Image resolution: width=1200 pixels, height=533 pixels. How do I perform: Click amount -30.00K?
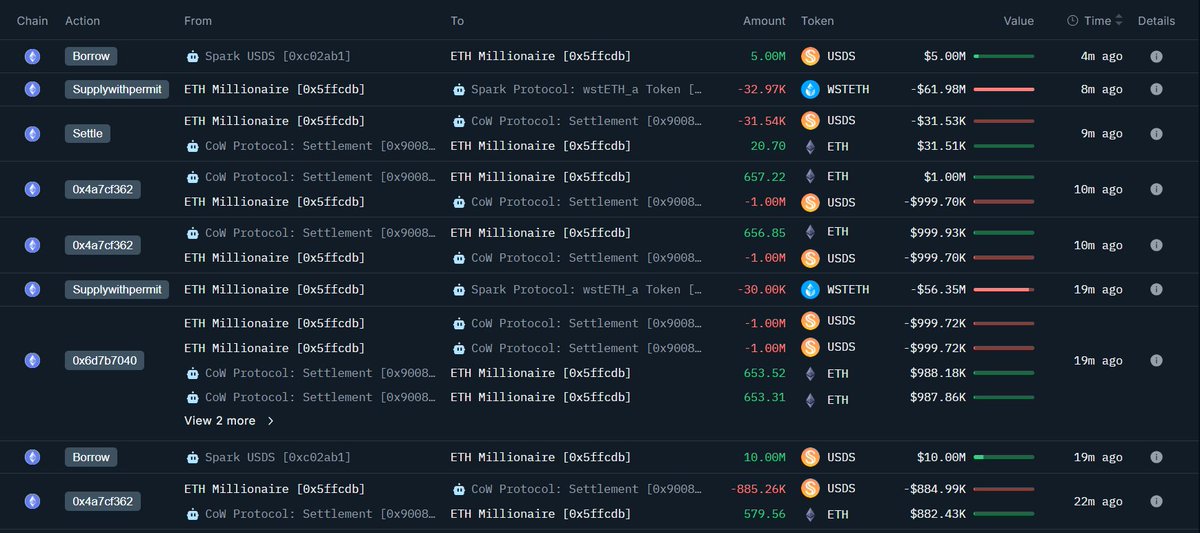(762, 289)
